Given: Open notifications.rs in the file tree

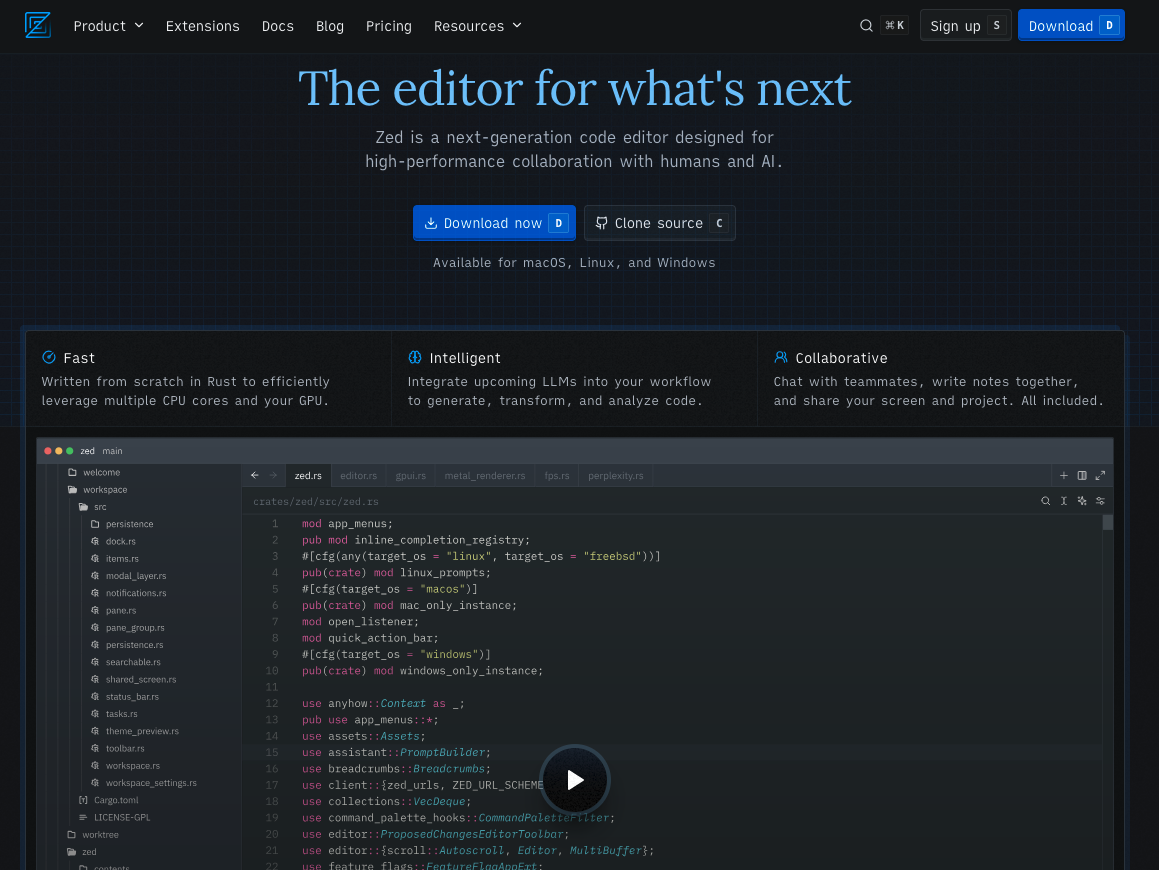Looking at the screenshot, I should tap(136, 593).
